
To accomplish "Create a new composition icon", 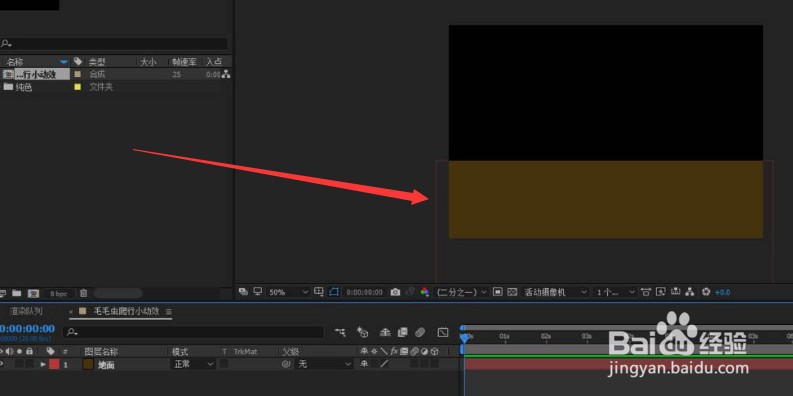I will [33, 293].
